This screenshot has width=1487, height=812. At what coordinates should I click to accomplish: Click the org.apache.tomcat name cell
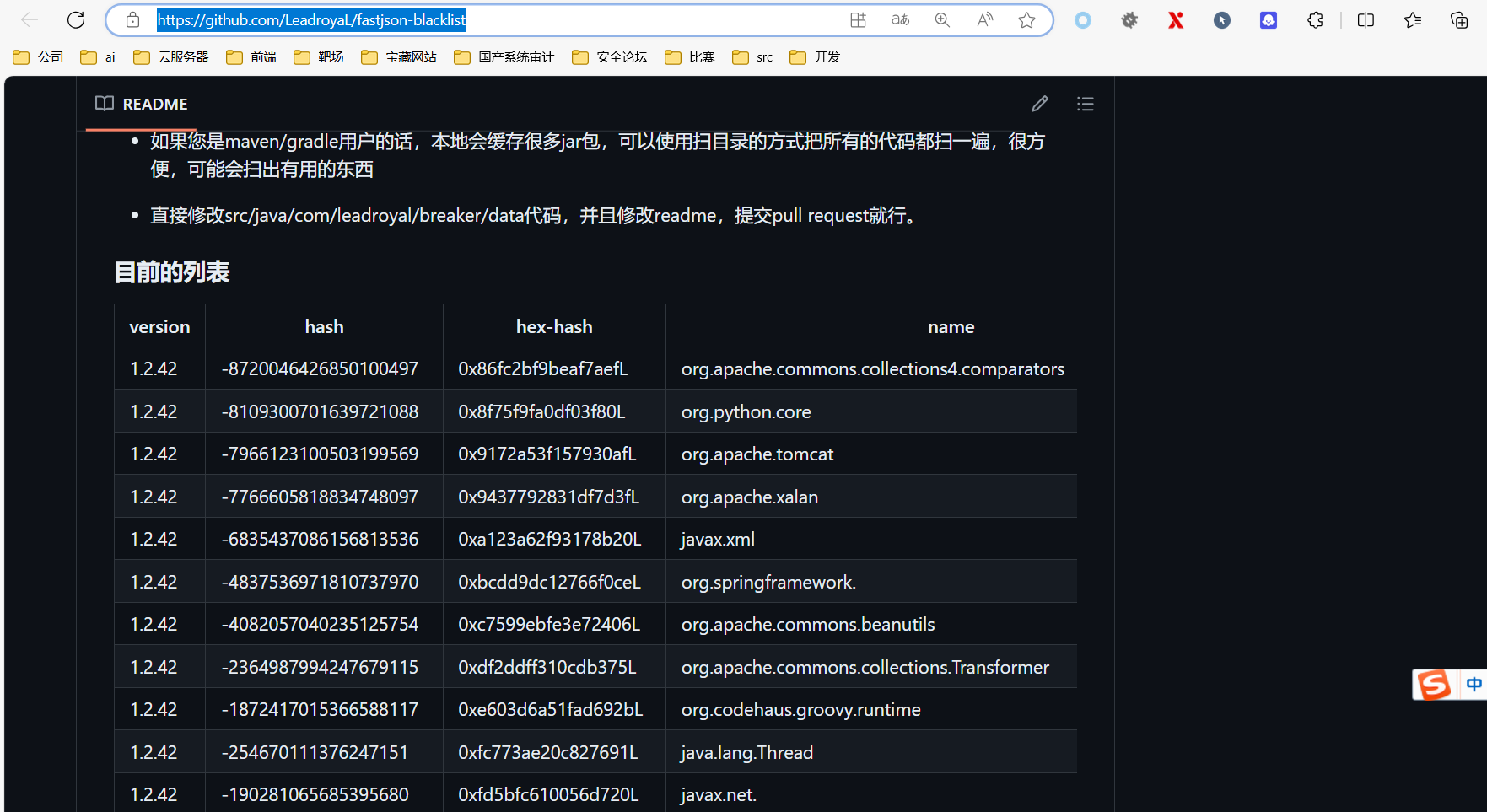[x=871, y=454]
